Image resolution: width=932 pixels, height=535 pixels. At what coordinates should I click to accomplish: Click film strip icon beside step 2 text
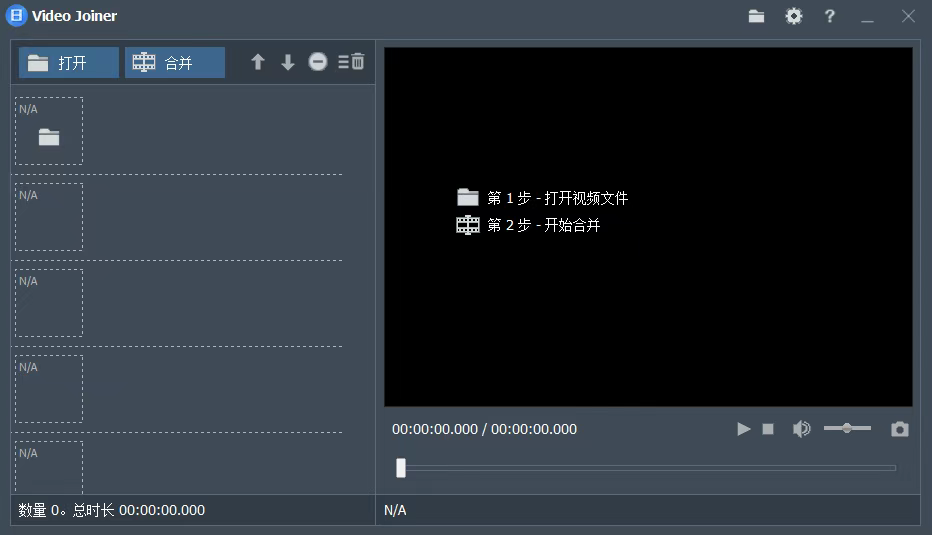(x=468, y=225)
